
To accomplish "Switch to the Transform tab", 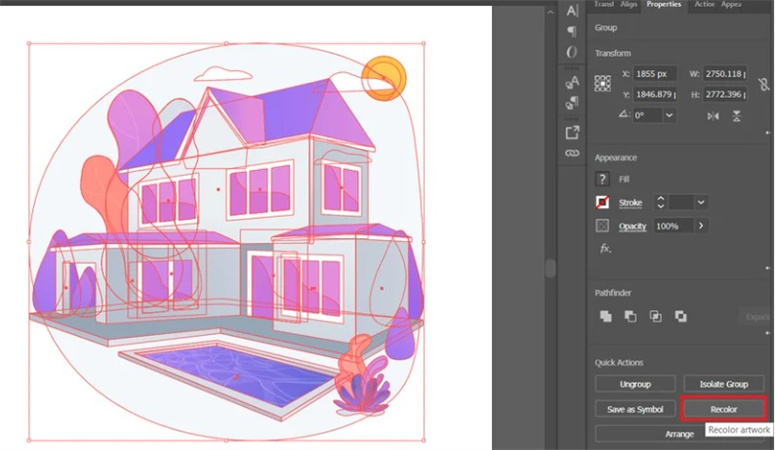I will [x=603, y=4].
